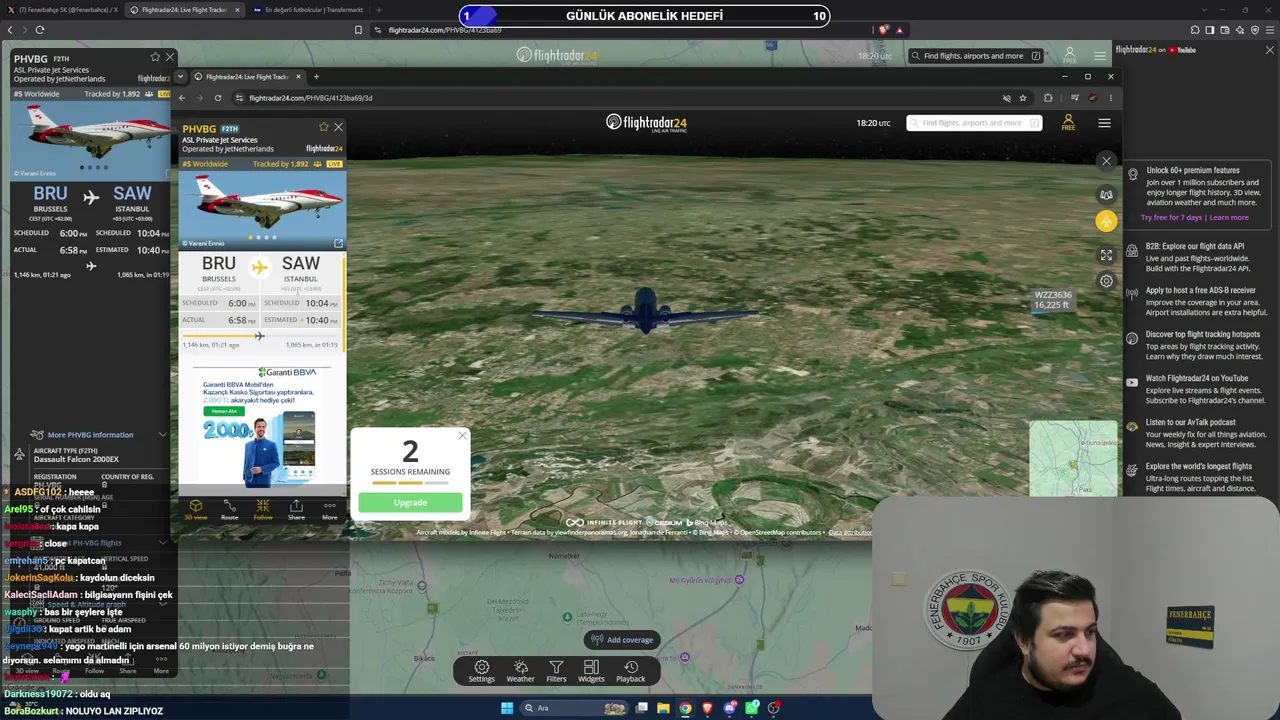This screenshot has width=1280, height=720.
Task: Star PHVBG flight in front panel
Action: click(x=324, y=127)
